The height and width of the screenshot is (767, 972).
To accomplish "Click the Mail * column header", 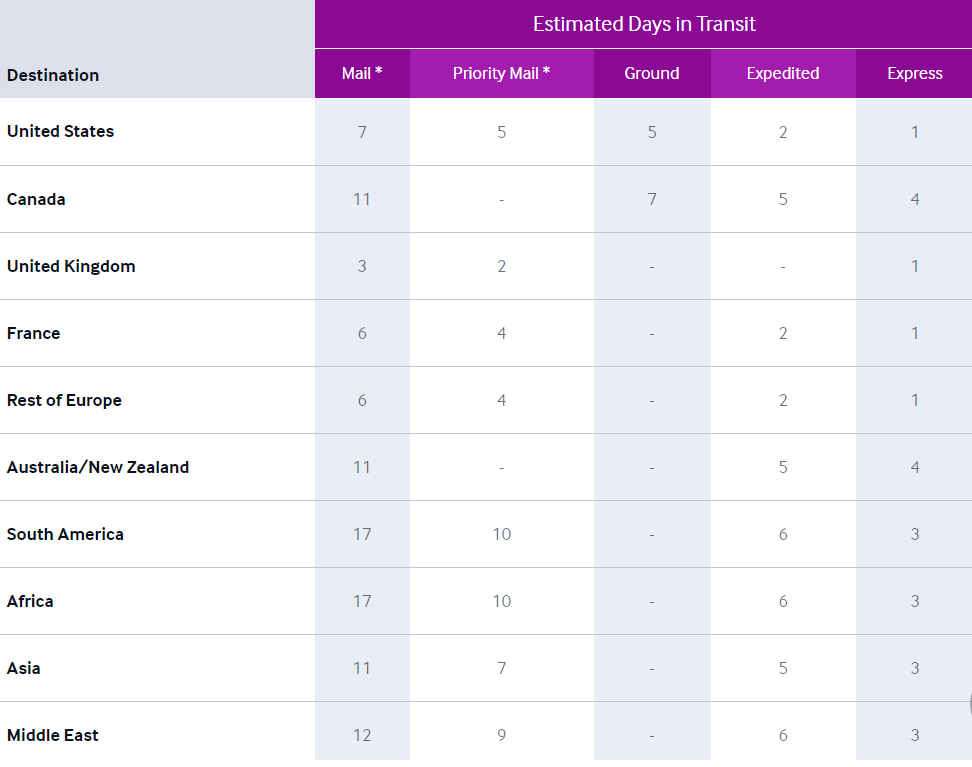I will click(362, 73).
